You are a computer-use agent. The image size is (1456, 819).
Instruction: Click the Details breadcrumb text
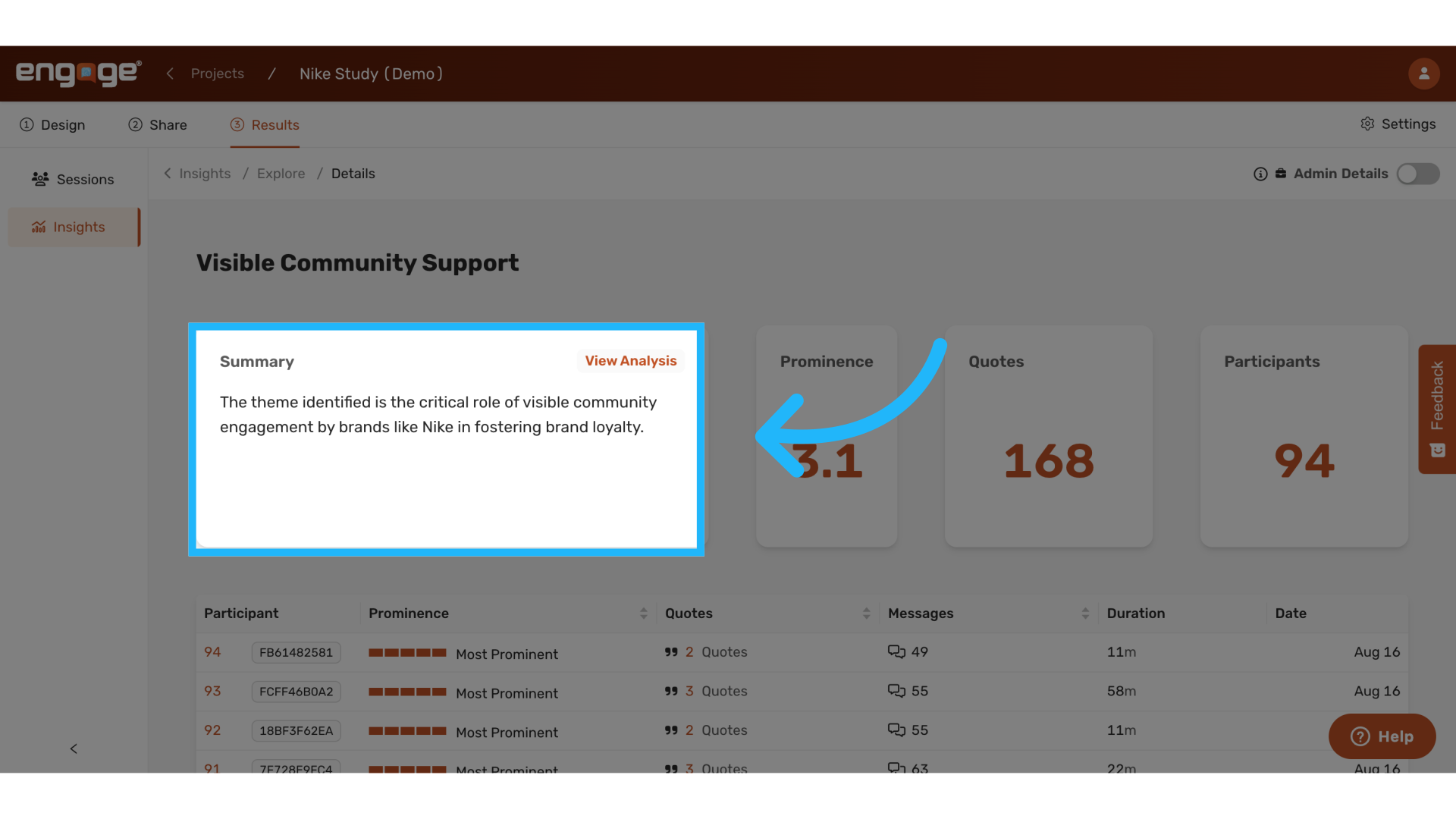[353, 174]
